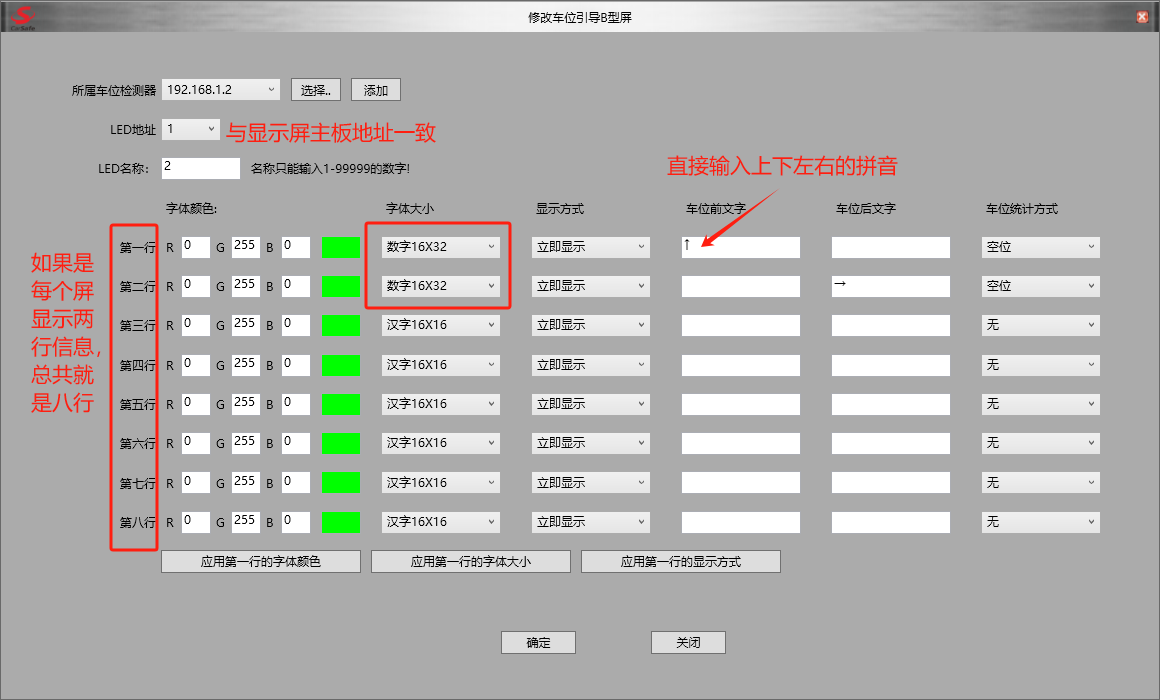Click the LED名称 input field
Viewport: 1160px width, 700px height.
pos(200,168)
